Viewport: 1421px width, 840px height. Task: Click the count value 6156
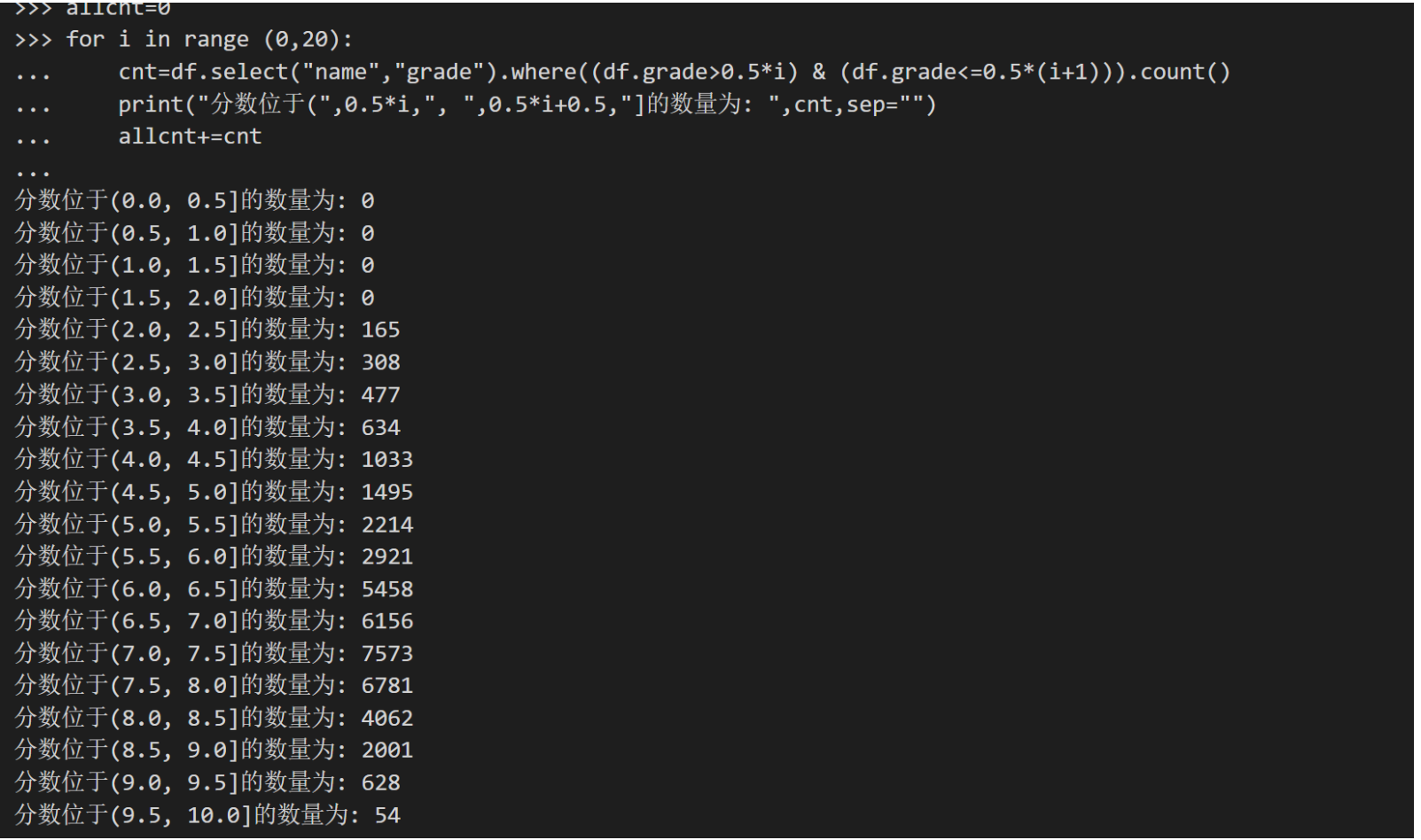coord(386,621)
